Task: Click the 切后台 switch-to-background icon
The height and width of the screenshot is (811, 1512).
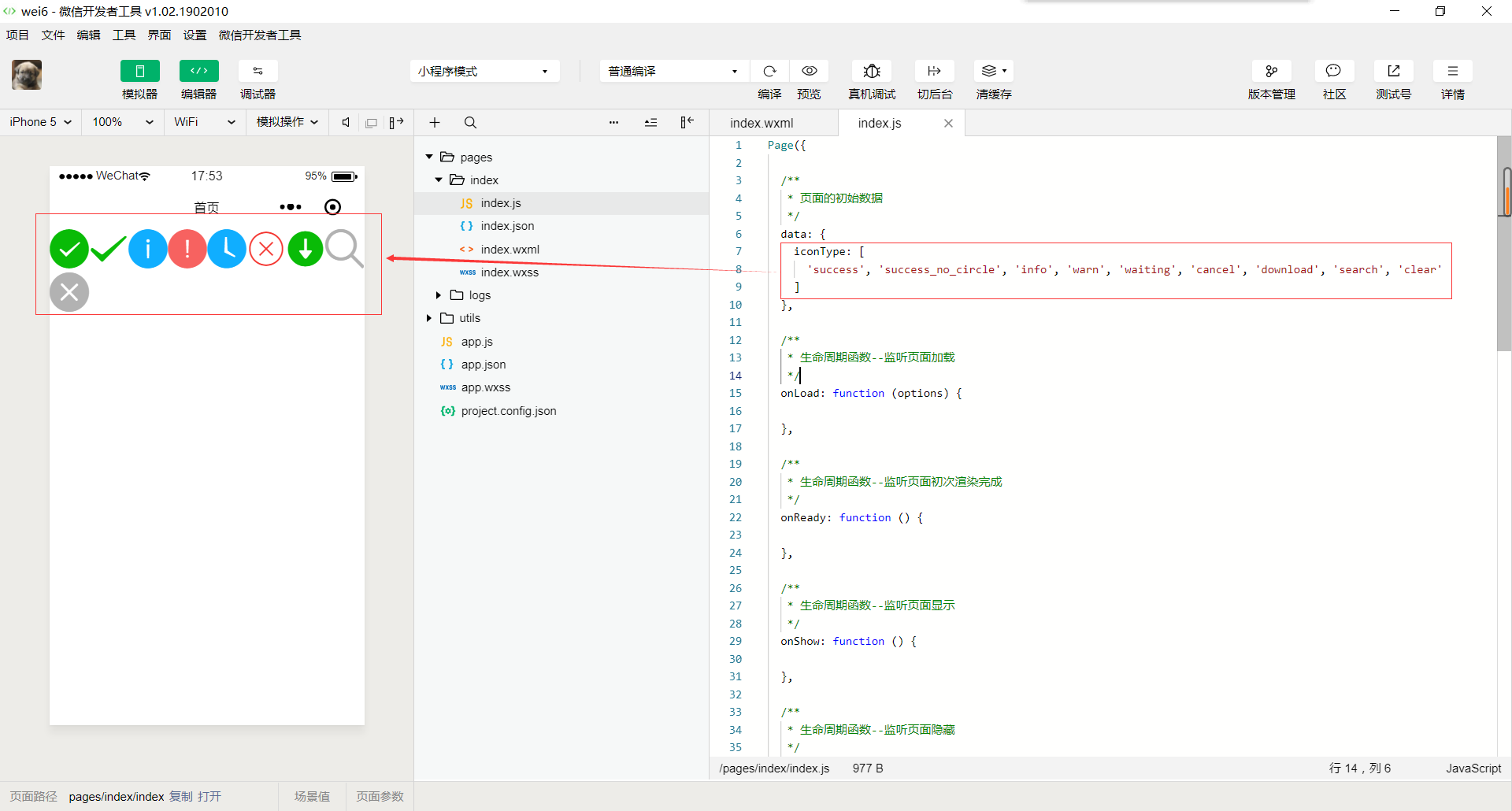Action: click(935, 71)
